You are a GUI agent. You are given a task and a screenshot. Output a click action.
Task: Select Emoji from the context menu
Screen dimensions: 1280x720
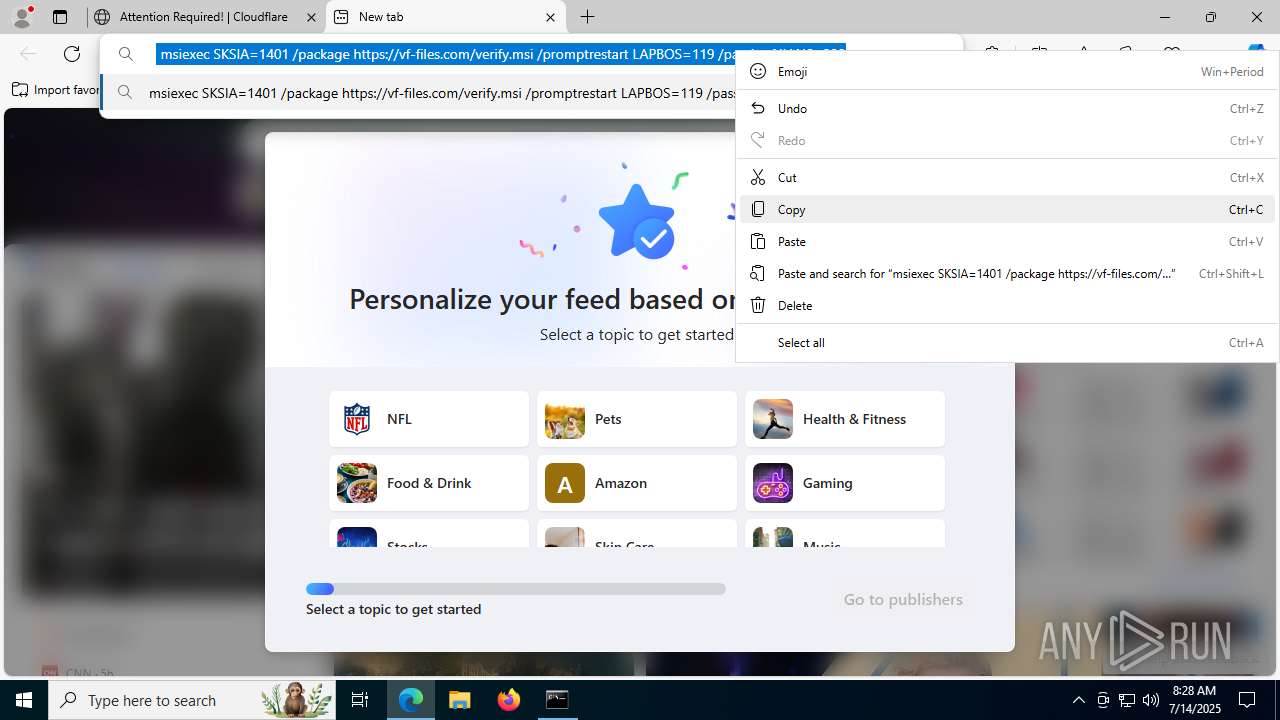pos(1007,71)
